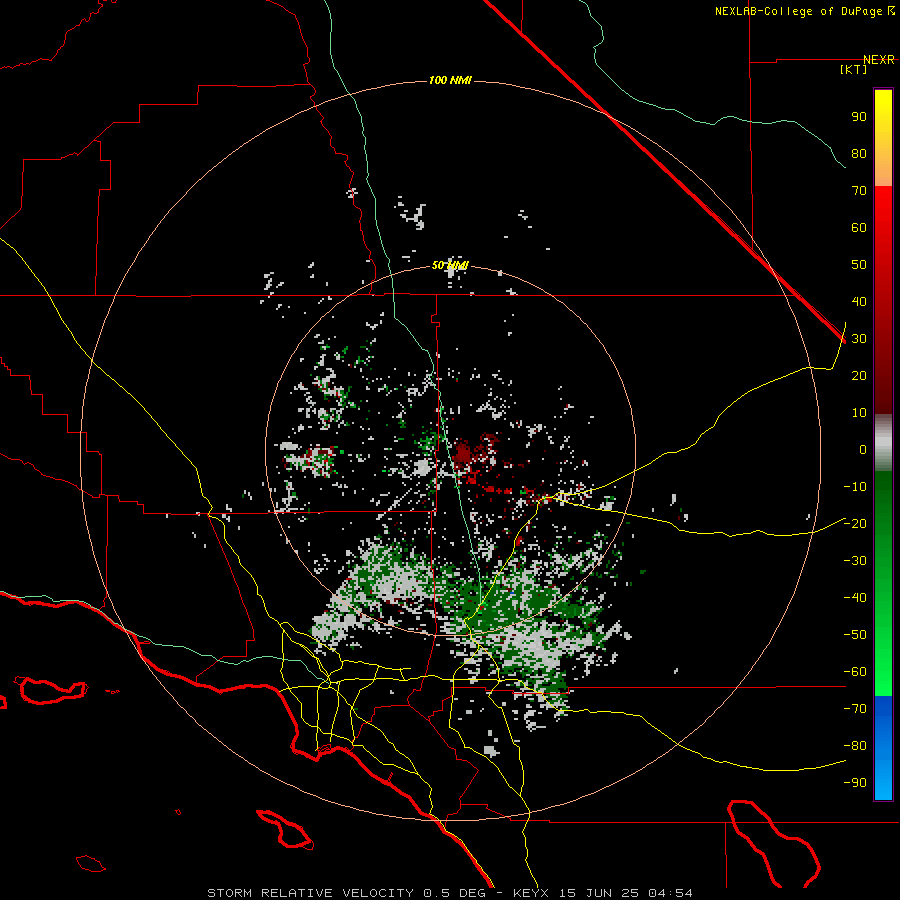Click the 90 value on the velocity scale
Screen dimensions: 900x900
pyautogui.click(x=859, y=117)
